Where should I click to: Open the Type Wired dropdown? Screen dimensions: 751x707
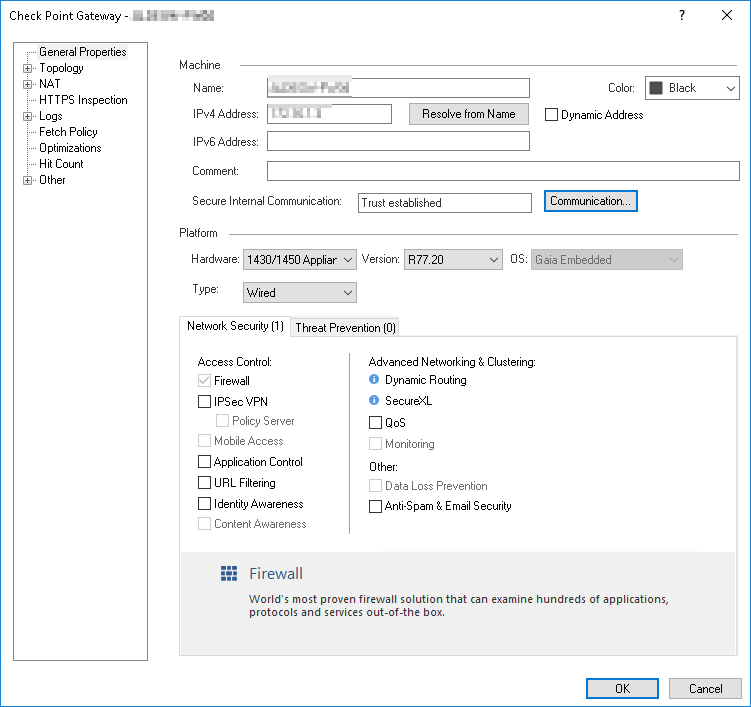click(x=300, y=293)
